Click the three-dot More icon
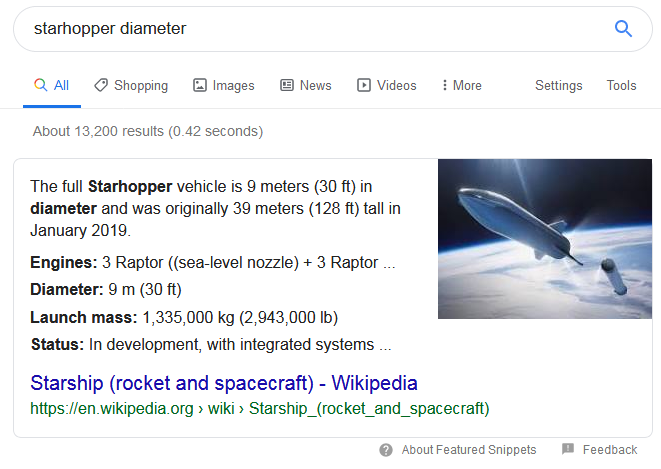 [444, 85]
